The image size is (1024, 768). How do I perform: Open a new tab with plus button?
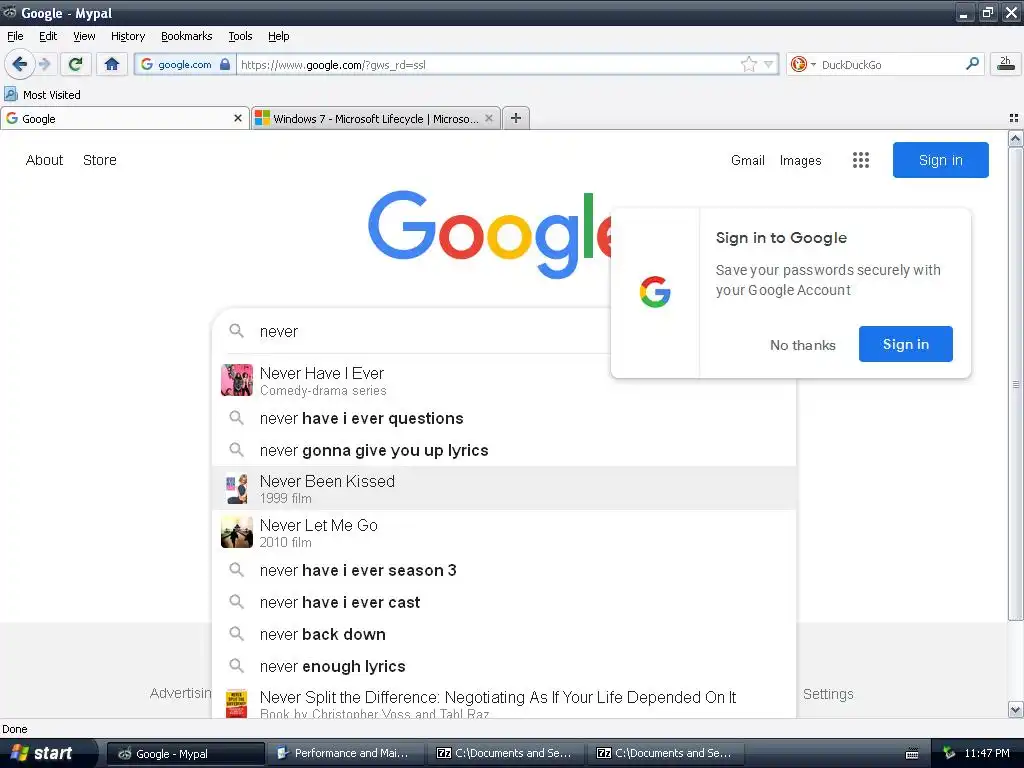click(x=516, y=118)
